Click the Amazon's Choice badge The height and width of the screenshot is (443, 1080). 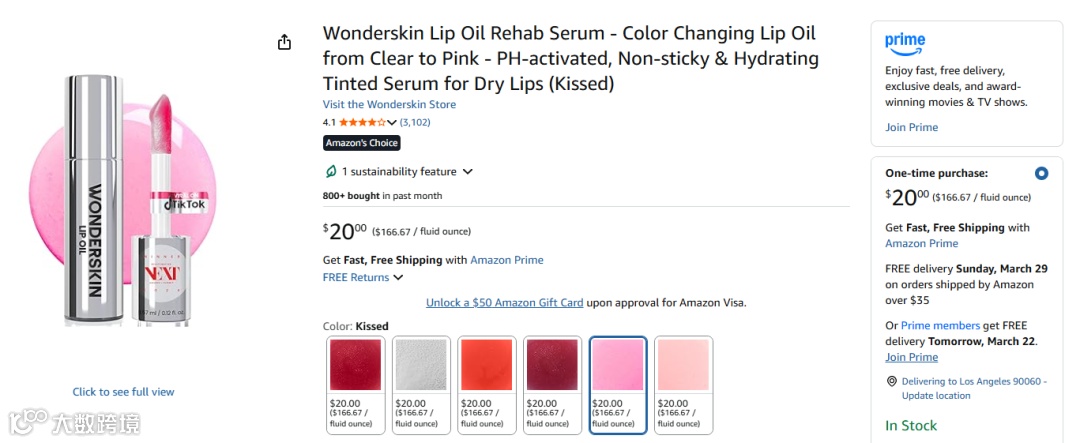[361, 143]
